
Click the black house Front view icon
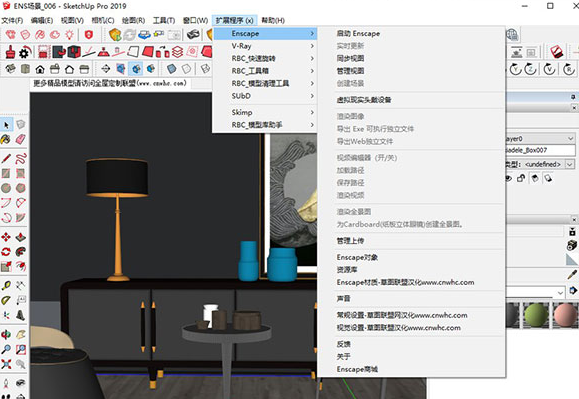(40, 69)
